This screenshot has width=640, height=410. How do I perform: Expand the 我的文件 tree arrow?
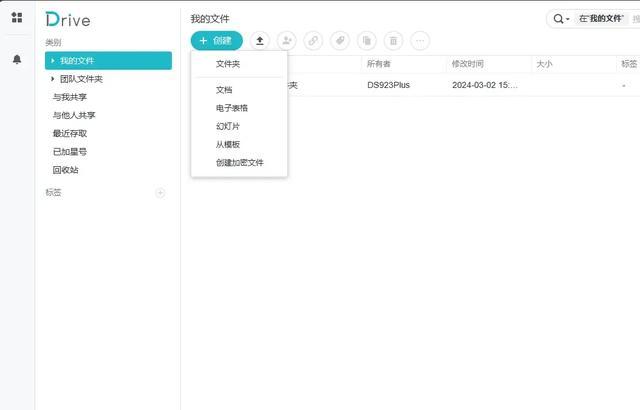pyautogui.click(x=52, y=60)
